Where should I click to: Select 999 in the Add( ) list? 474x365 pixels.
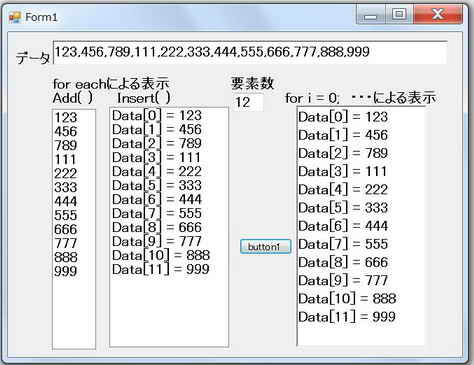pos(66,271)
